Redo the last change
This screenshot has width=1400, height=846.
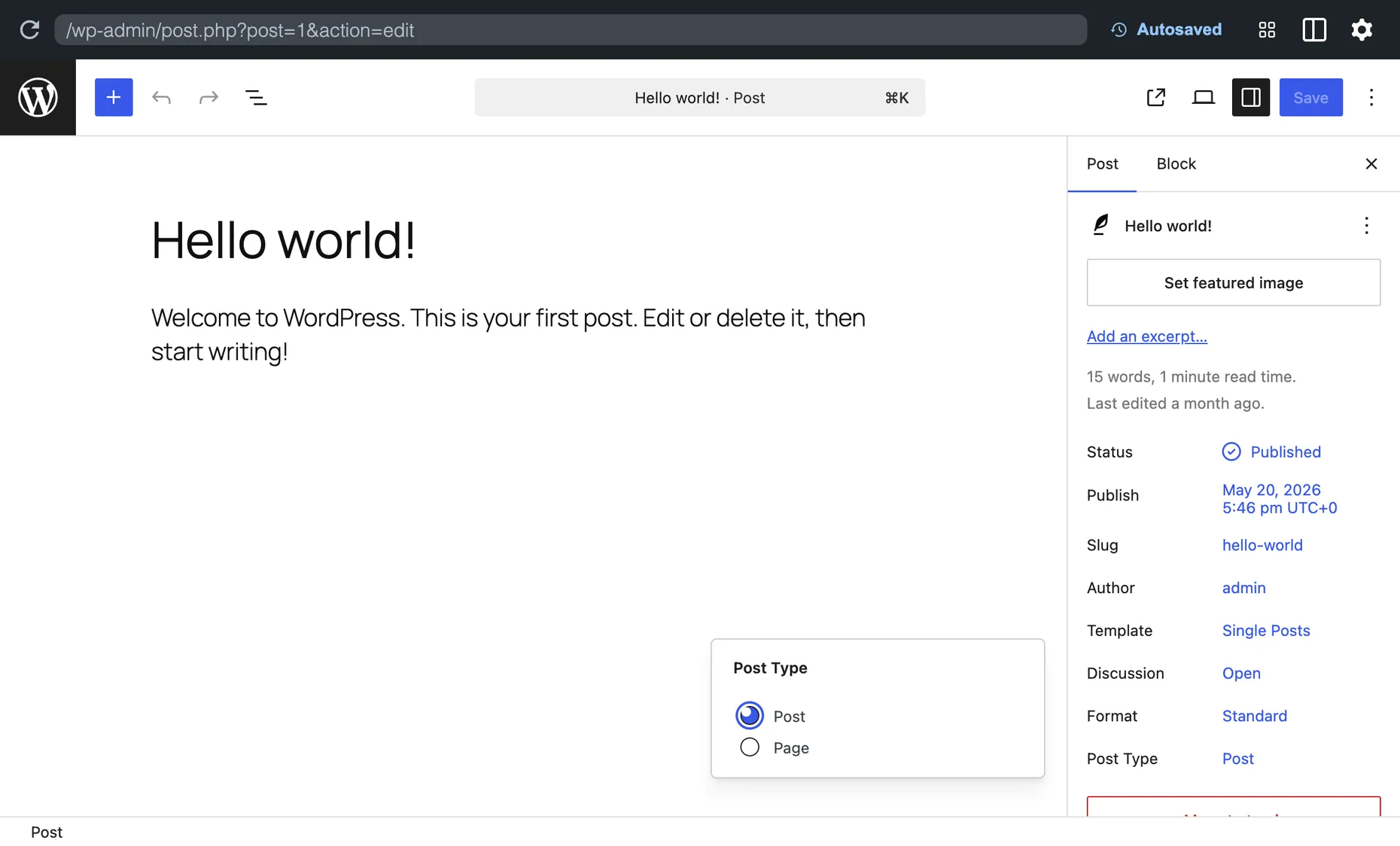point(208,97)
